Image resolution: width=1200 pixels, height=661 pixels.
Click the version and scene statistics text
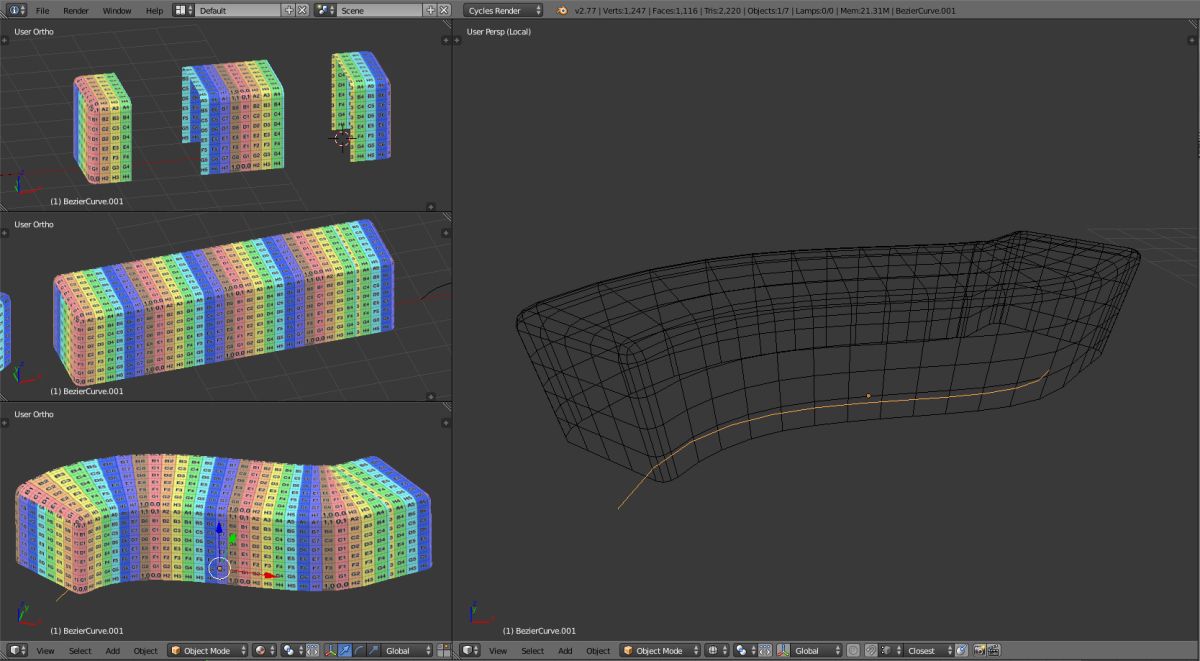pos(765,10)
